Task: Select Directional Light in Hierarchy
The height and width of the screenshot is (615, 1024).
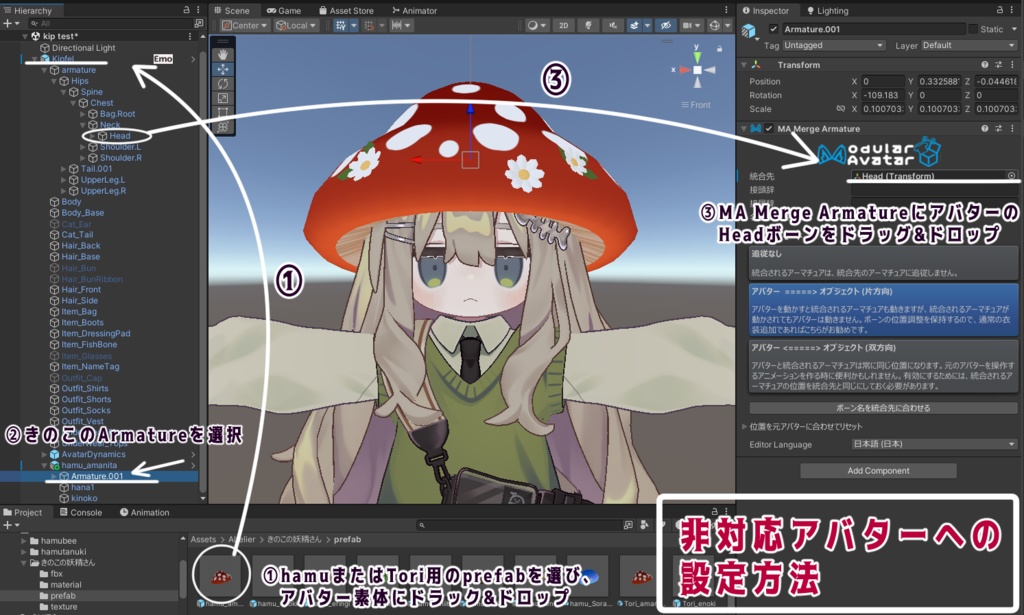Action: pos(84,48)
